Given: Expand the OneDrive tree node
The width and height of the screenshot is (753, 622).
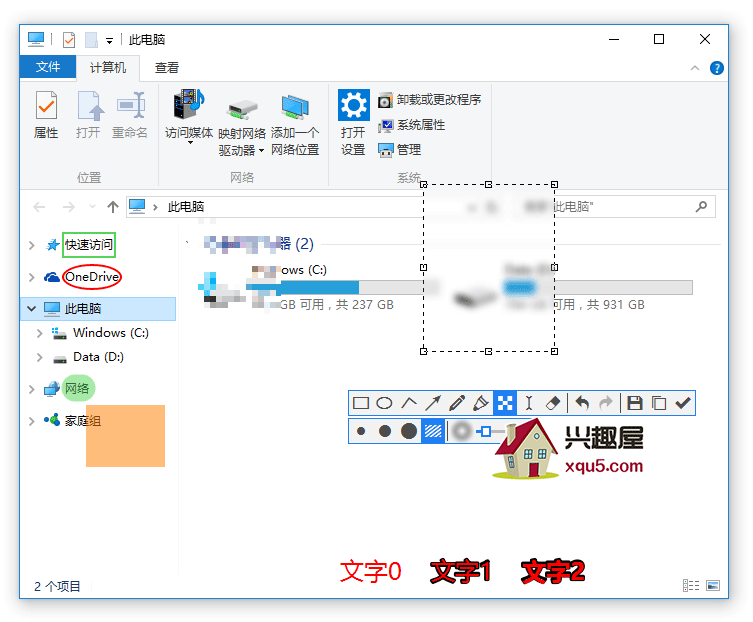Looking at the screenshot, I should pos(31,278).
